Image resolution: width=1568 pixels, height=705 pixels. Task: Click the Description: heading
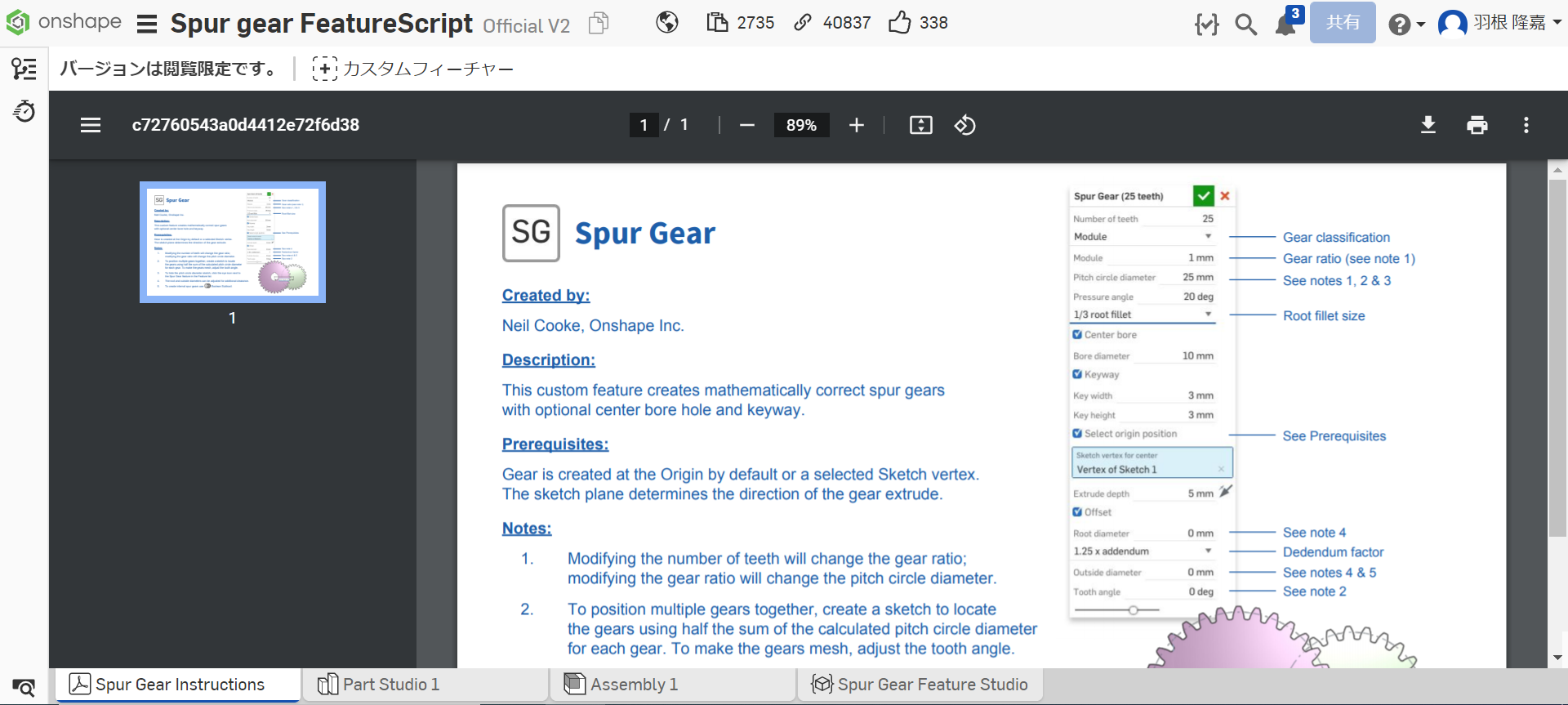click(549, 359)
